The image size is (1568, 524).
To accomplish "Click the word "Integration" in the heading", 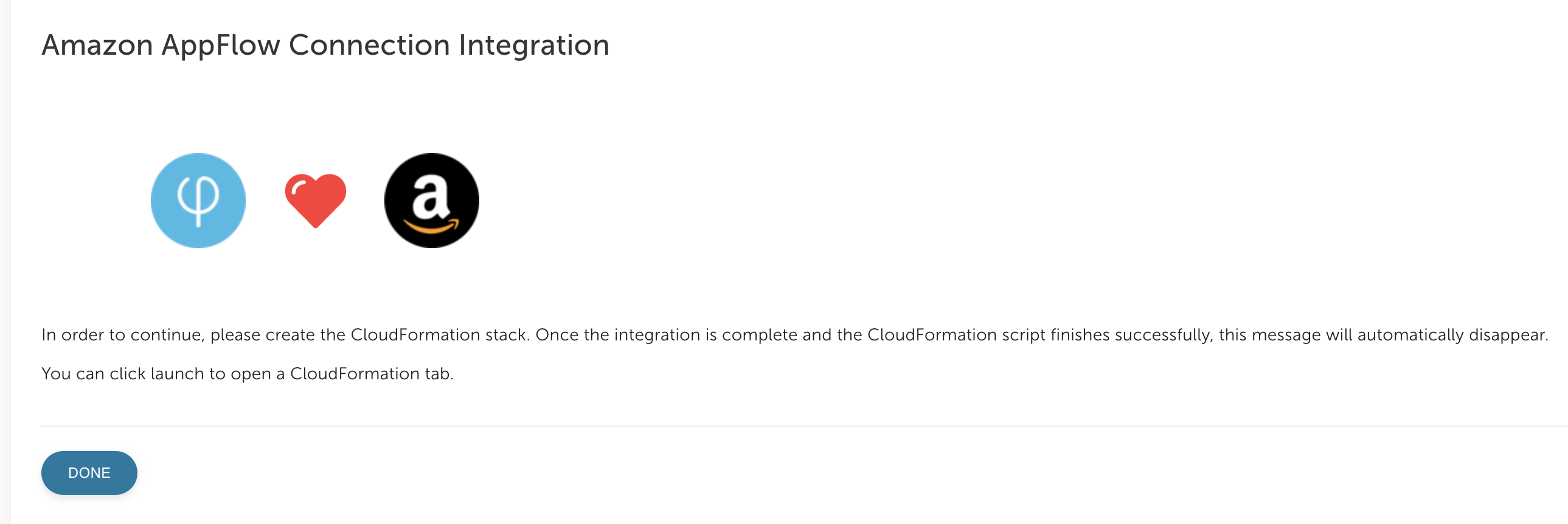I will tap(534, 45).
